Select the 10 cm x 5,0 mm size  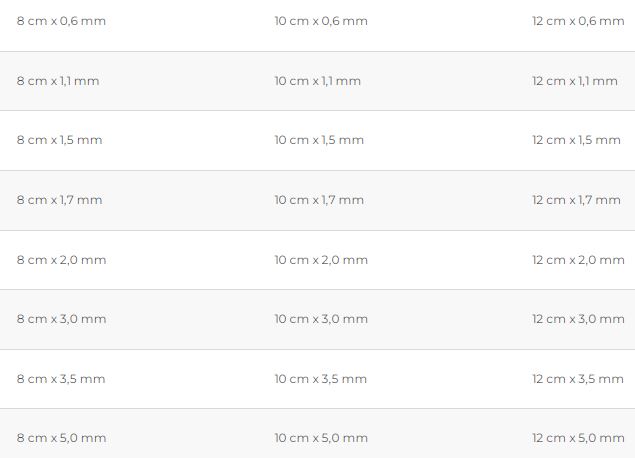321,438
